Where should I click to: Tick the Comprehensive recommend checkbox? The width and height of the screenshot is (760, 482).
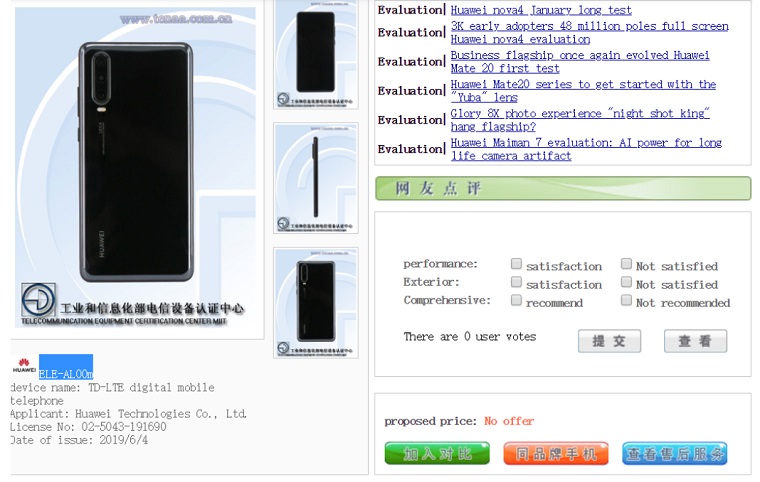pyautogui.click(x=516, y=300)
